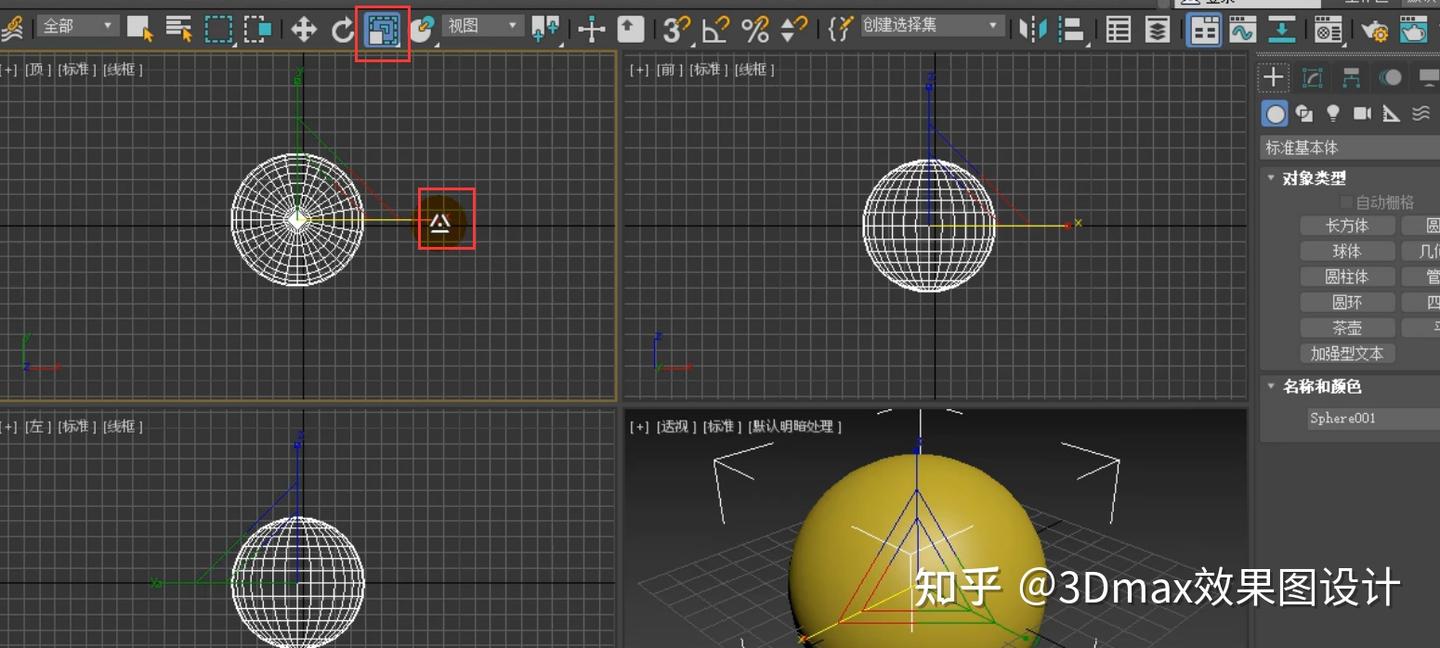Enable the 自动栅格 checkbox
Screen dimensions: 1440x648
coord(1347,200)
